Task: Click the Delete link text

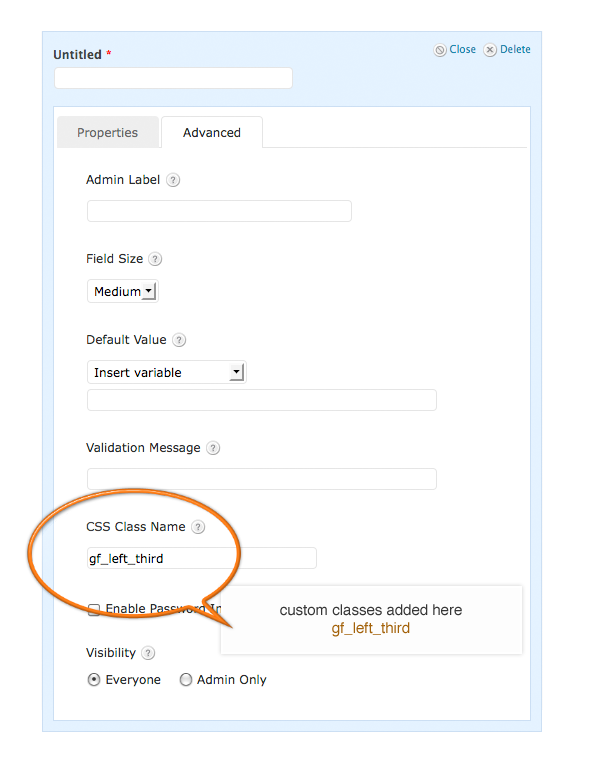Action: [x=515, y=49]
